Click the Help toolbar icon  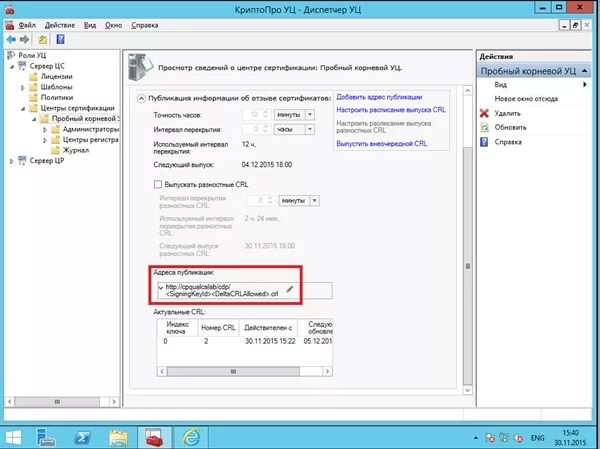pos(60,39)
